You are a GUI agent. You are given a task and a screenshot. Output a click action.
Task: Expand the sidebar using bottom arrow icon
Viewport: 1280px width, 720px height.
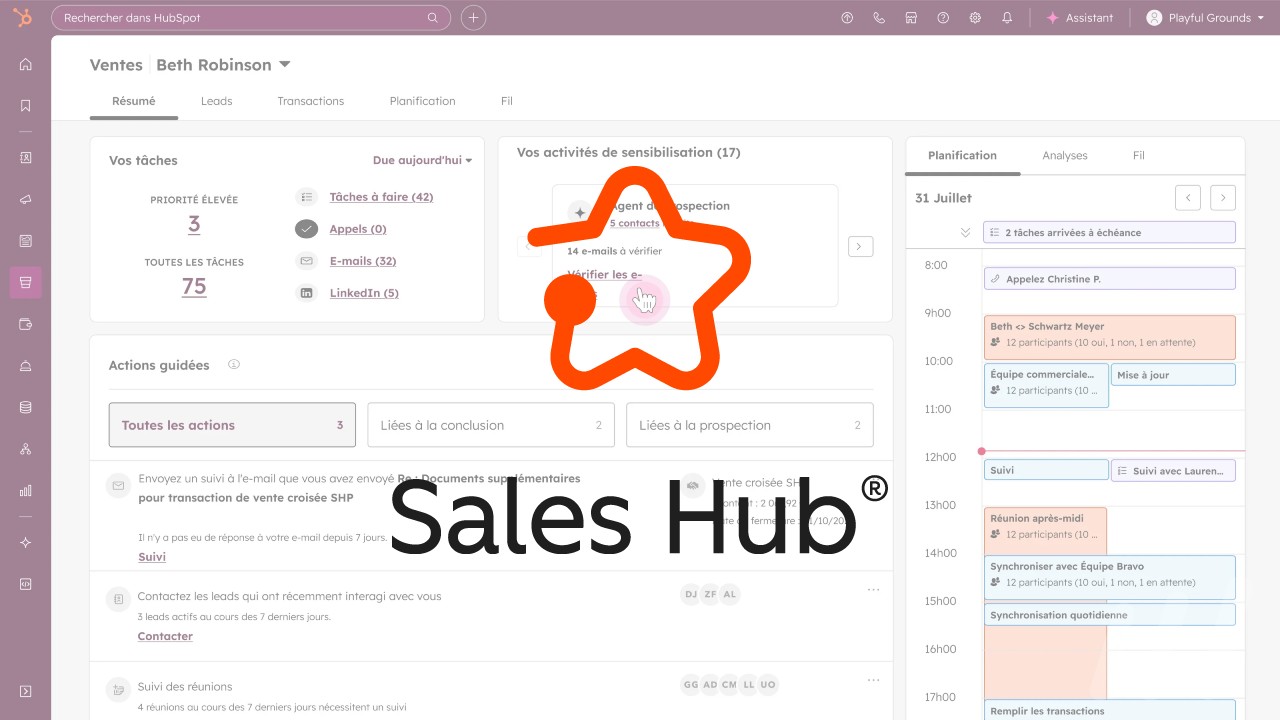[x=25, y=691]
